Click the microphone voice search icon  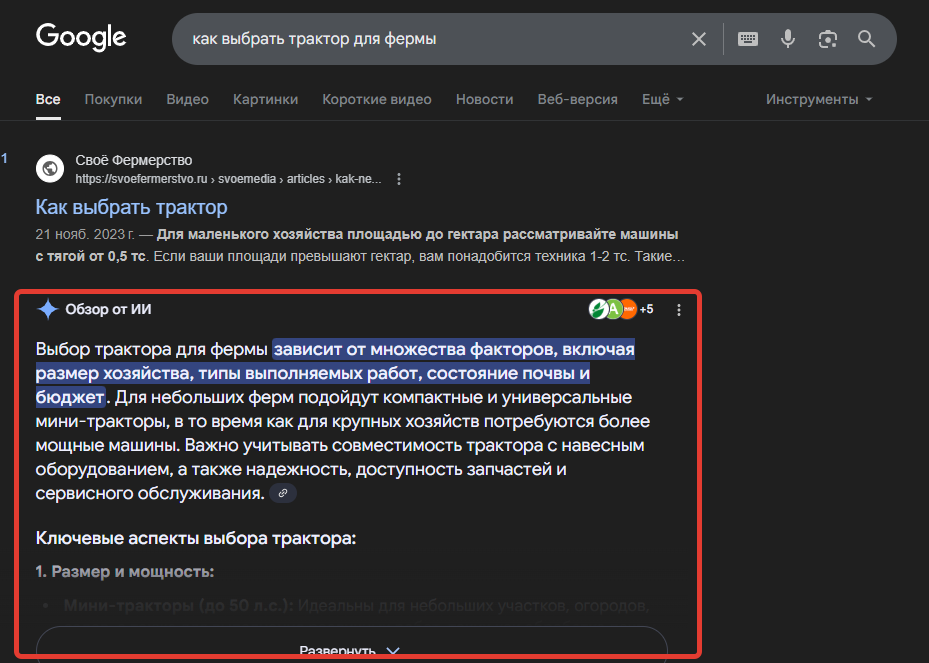coord(787,38)
